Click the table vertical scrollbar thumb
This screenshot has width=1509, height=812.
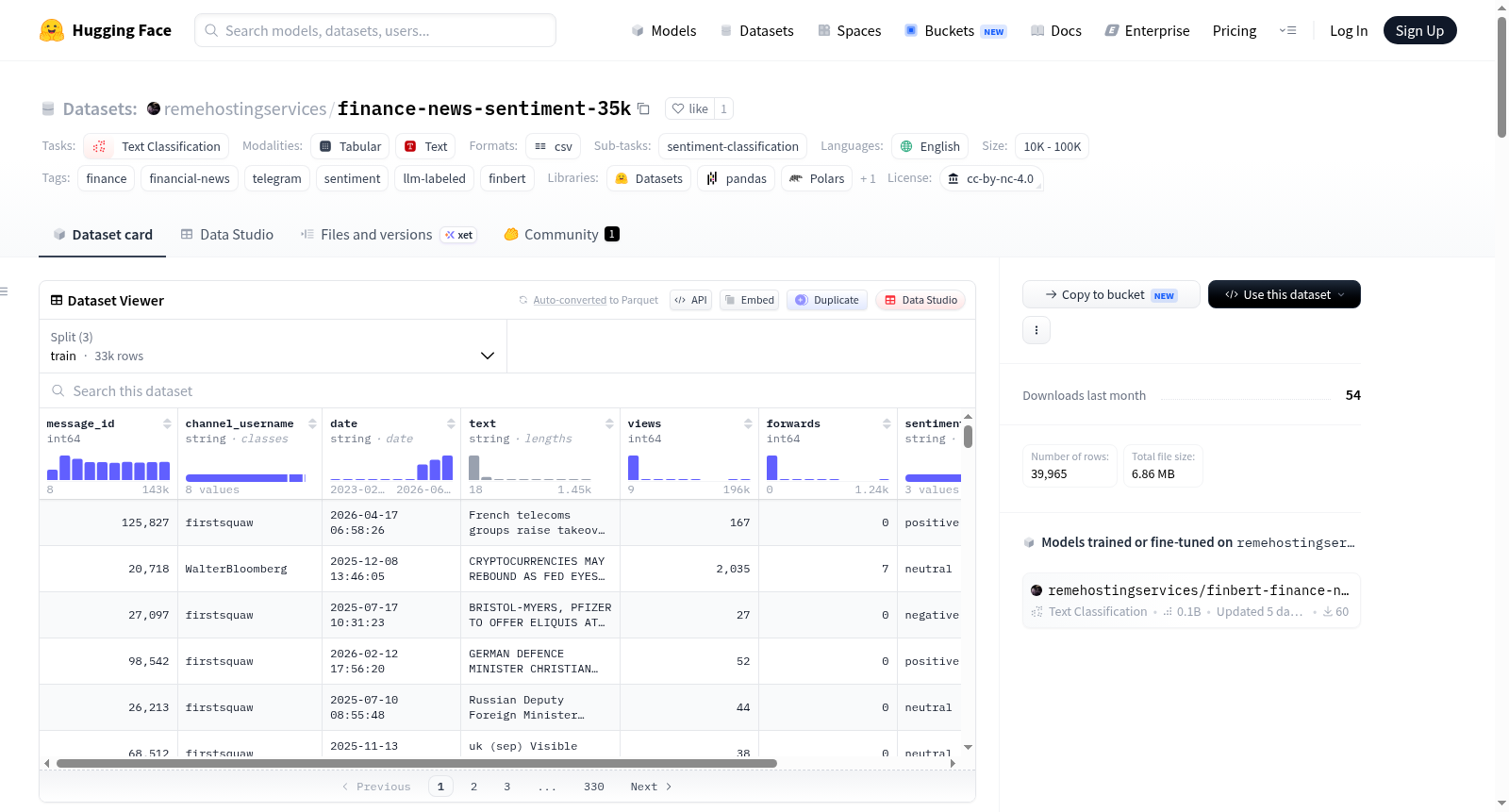[969, 437]
